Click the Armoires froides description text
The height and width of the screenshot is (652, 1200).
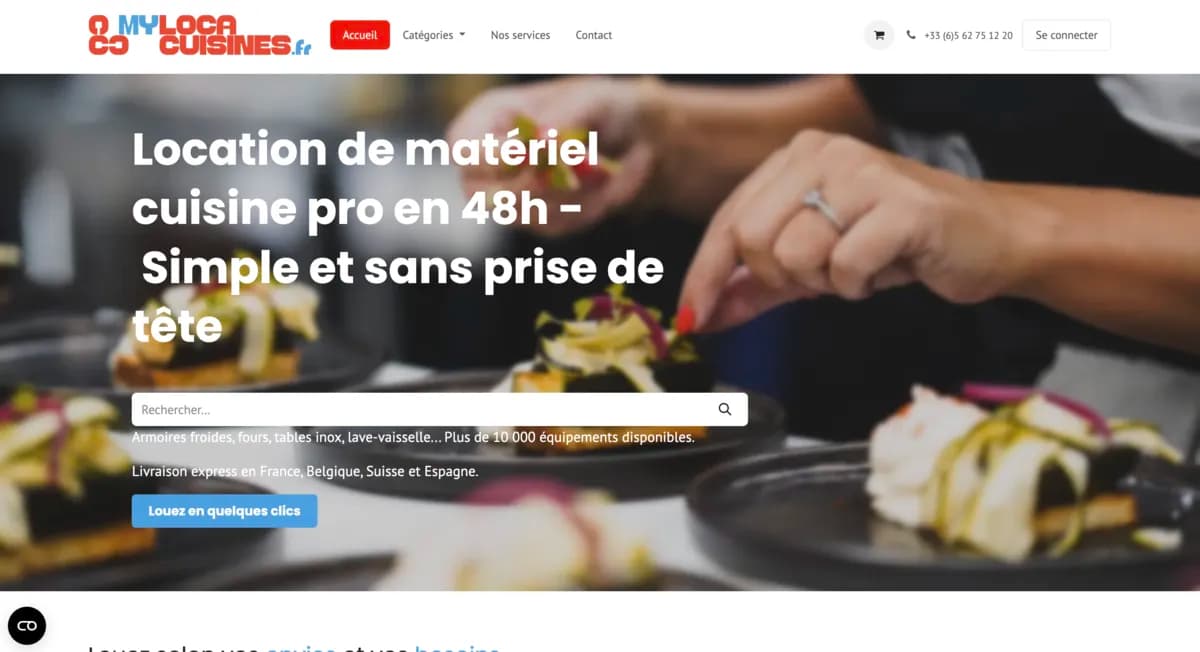[413, 437]
